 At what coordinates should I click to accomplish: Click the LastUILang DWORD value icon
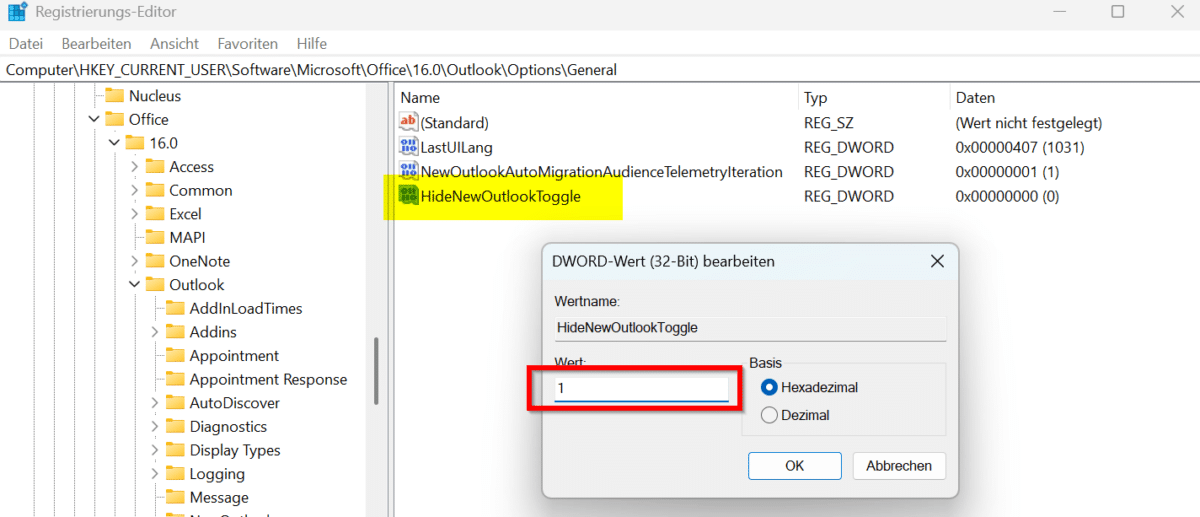click(x=408, y=147)
